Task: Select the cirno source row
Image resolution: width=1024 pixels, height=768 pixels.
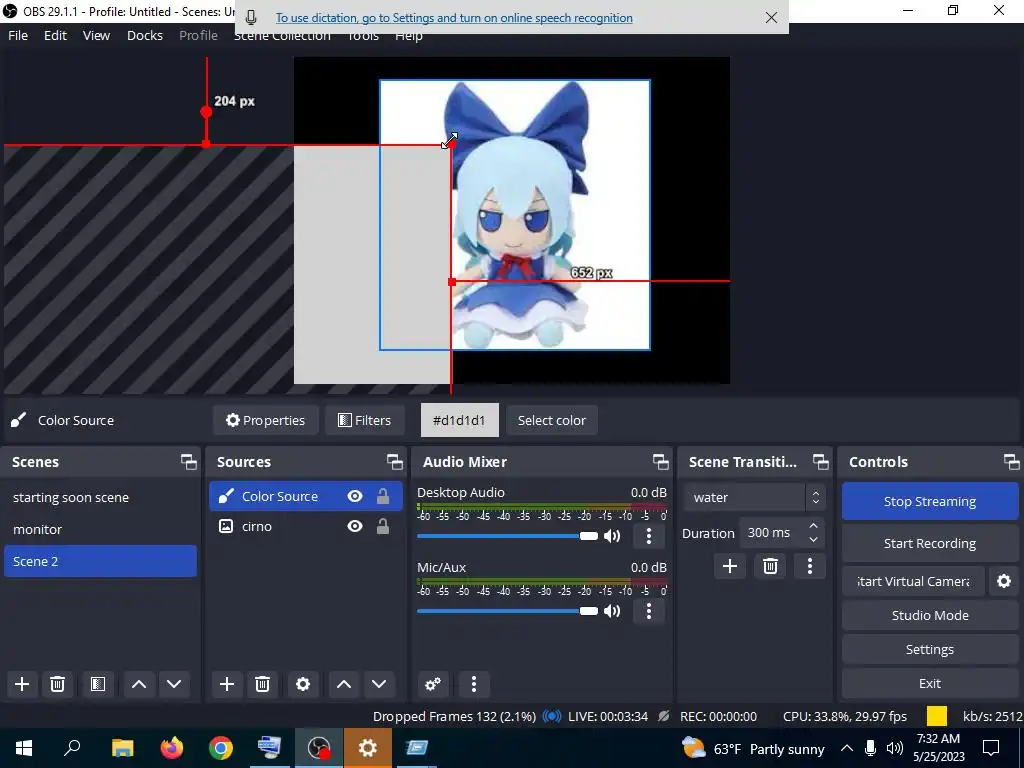Action: 306,526
